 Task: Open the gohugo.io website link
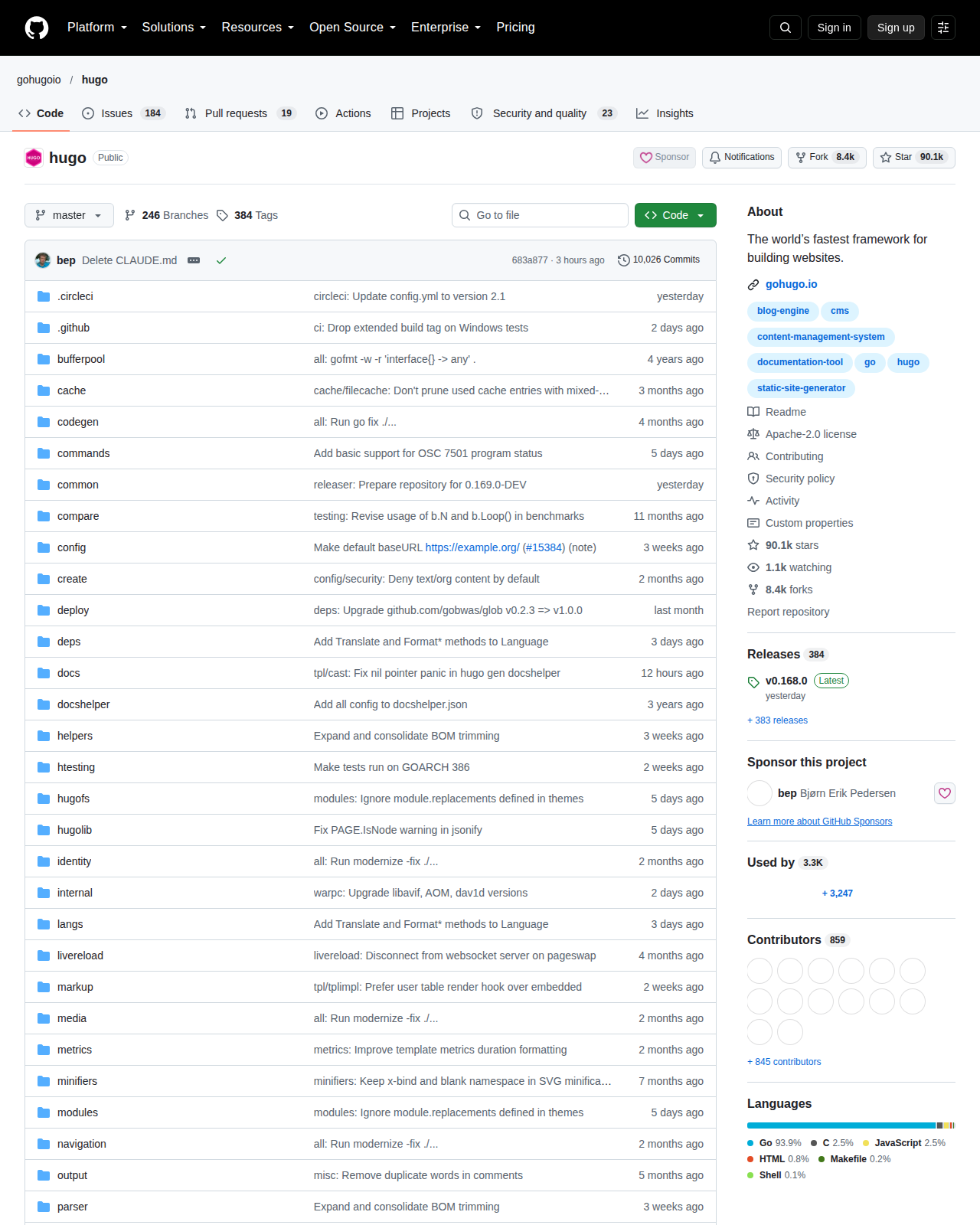point(792,284)
